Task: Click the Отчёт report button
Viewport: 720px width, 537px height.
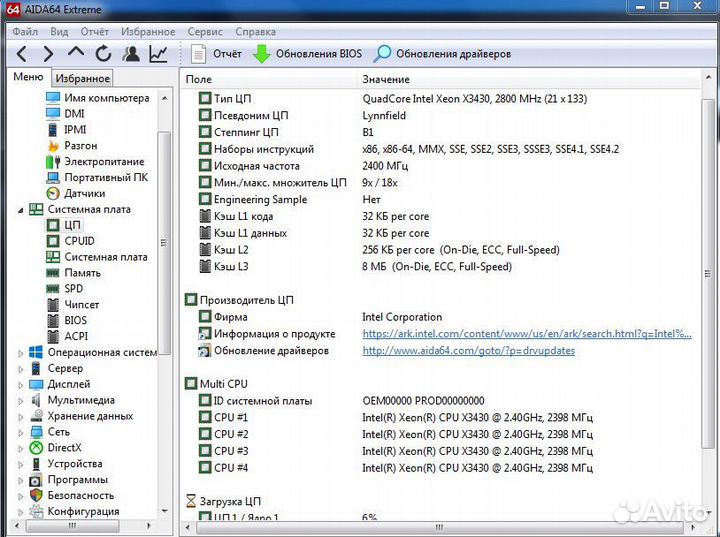Action: tap(216, 54)
